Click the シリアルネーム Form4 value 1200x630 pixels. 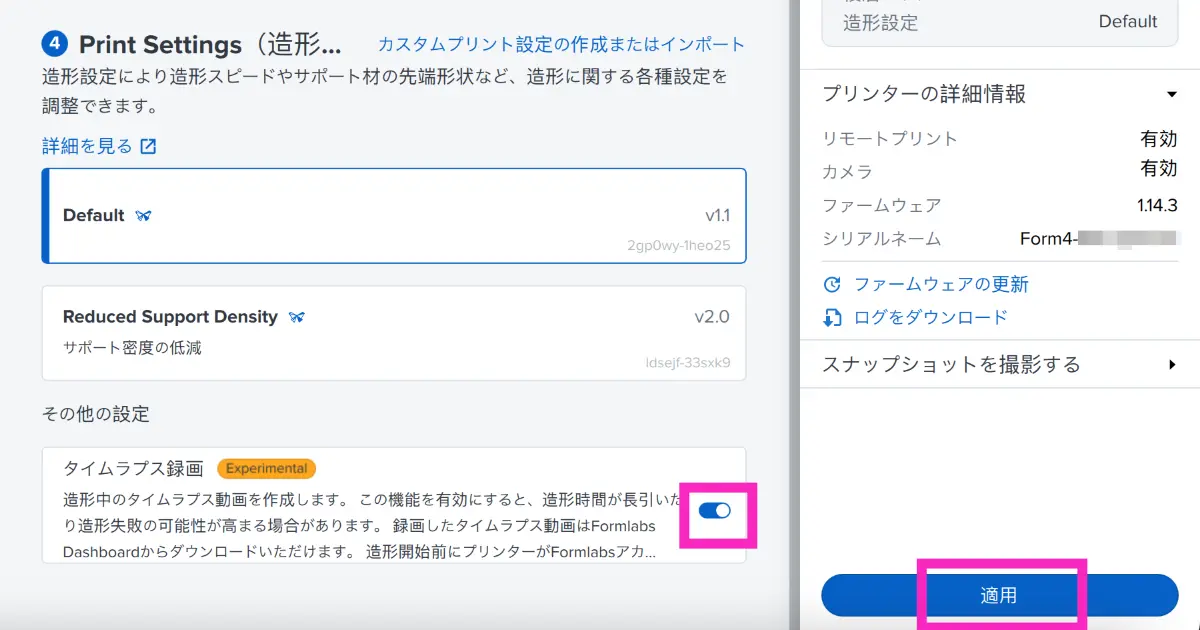[1098, 239]
